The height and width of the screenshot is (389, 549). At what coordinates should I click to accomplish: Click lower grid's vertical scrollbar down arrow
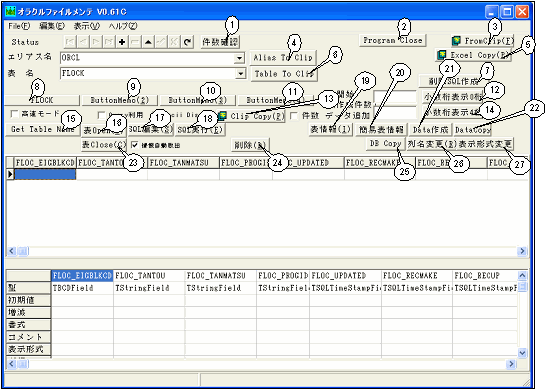[x=522, y=353]
